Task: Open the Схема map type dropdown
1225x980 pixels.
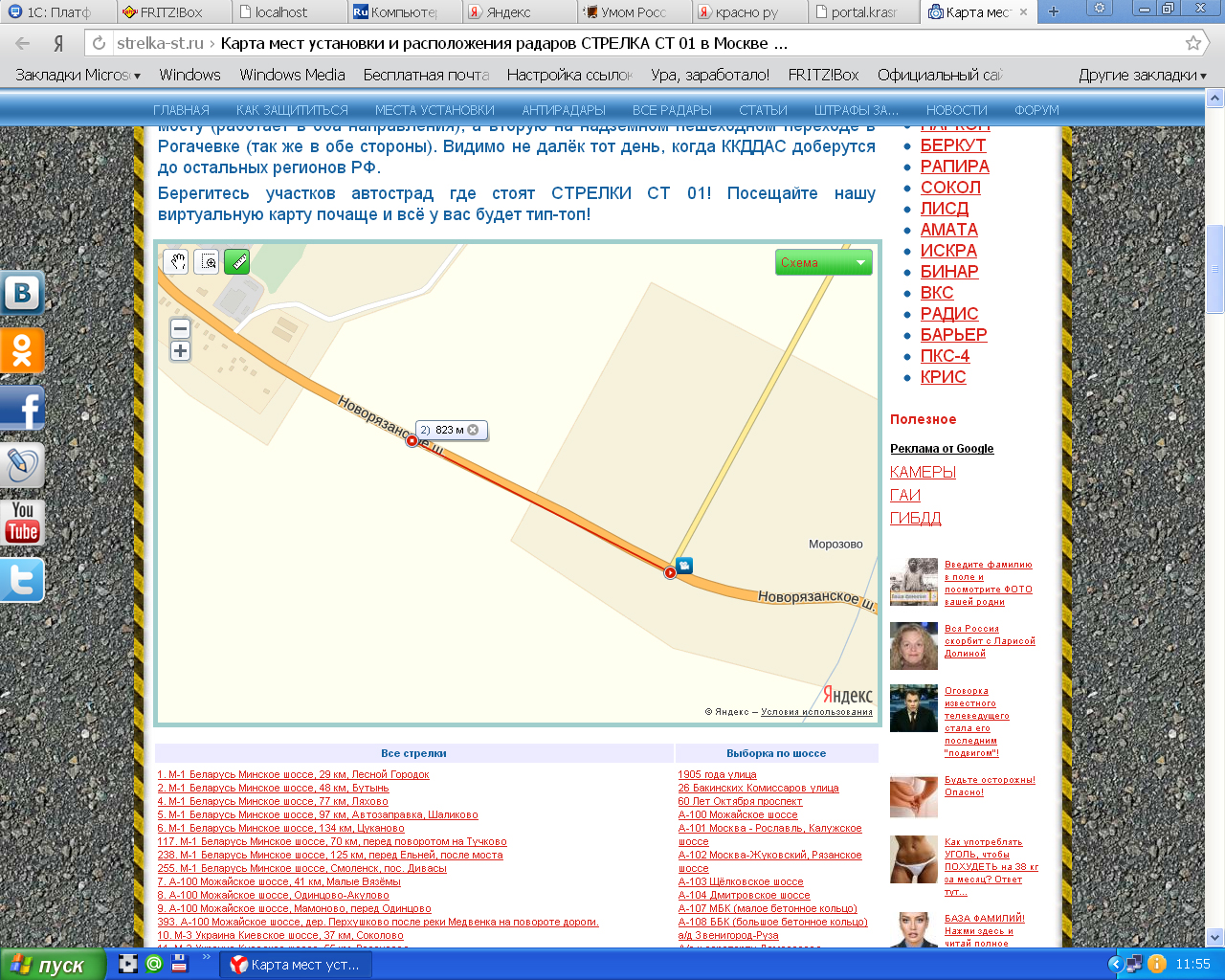Action: (824, 262)
